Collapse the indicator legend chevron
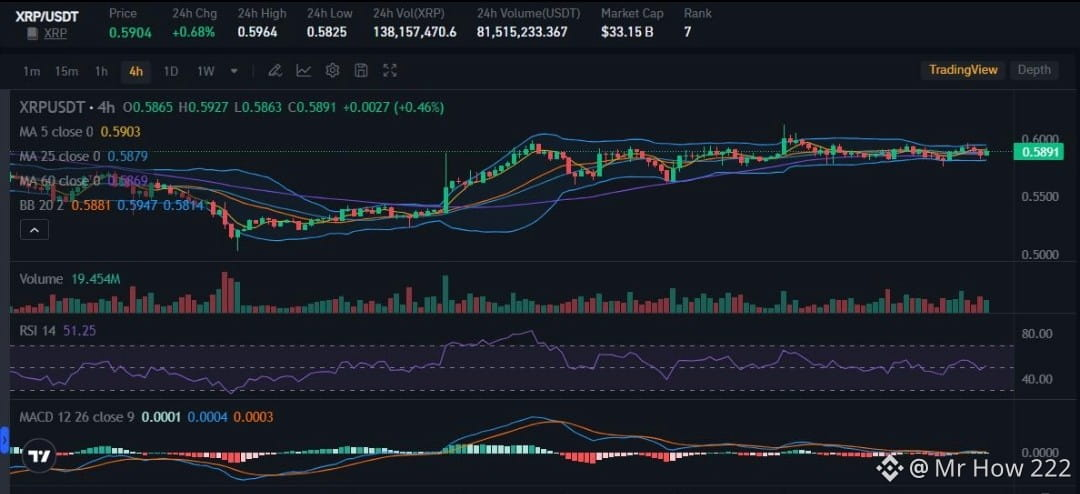 (x=34, y=230)
